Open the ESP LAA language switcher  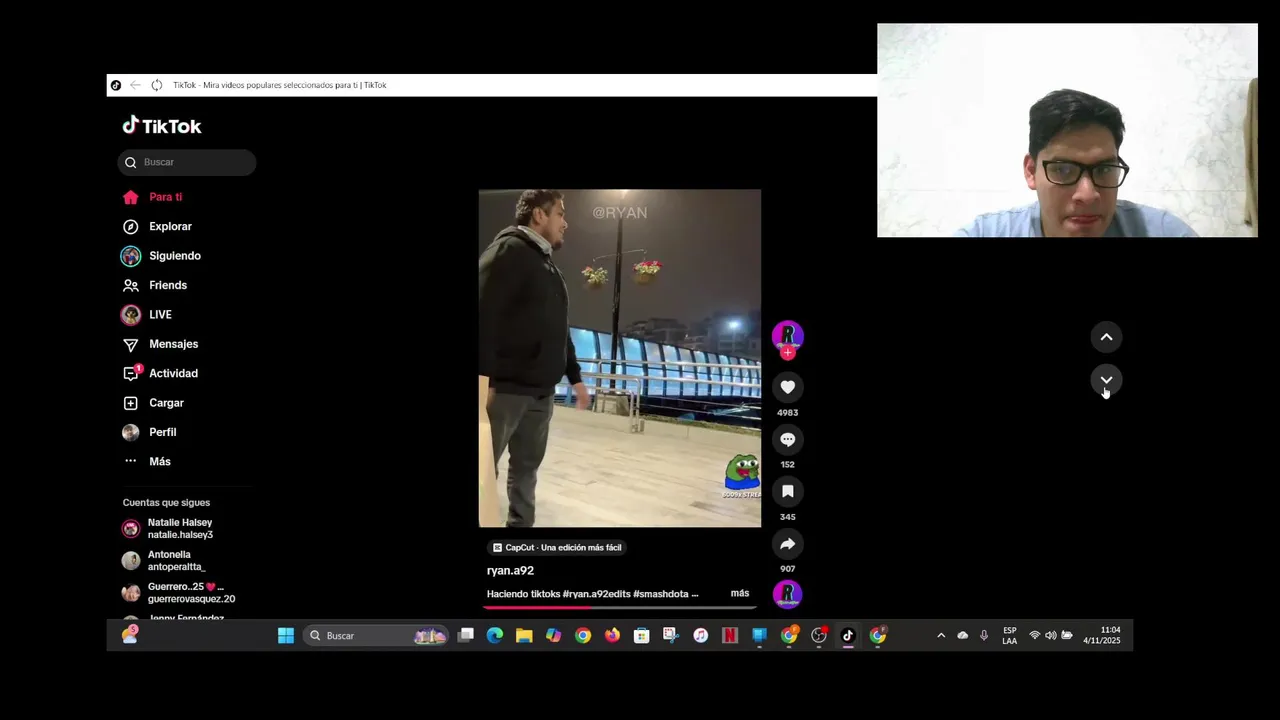(x=1010, y=636)
